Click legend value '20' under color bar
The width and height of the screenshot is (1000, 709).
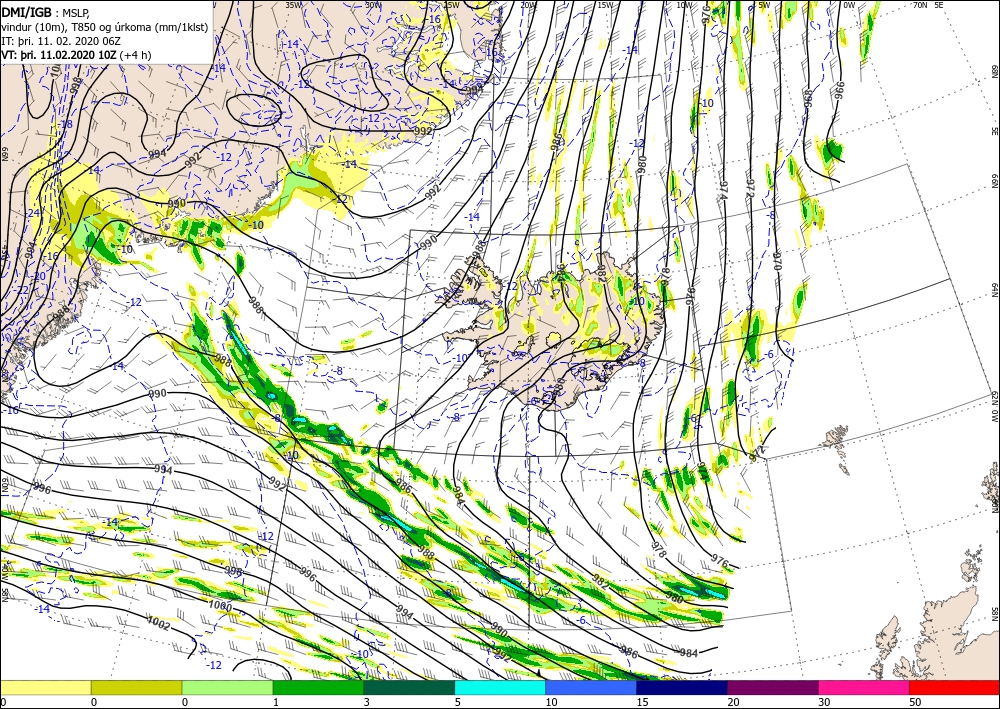733,702
